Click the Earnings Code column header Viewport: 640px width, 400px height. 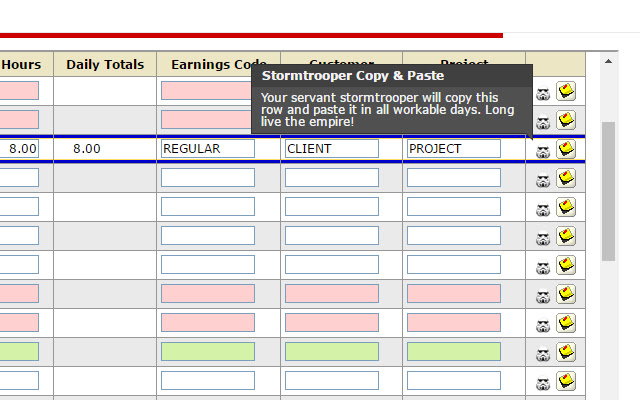[219, 64]
